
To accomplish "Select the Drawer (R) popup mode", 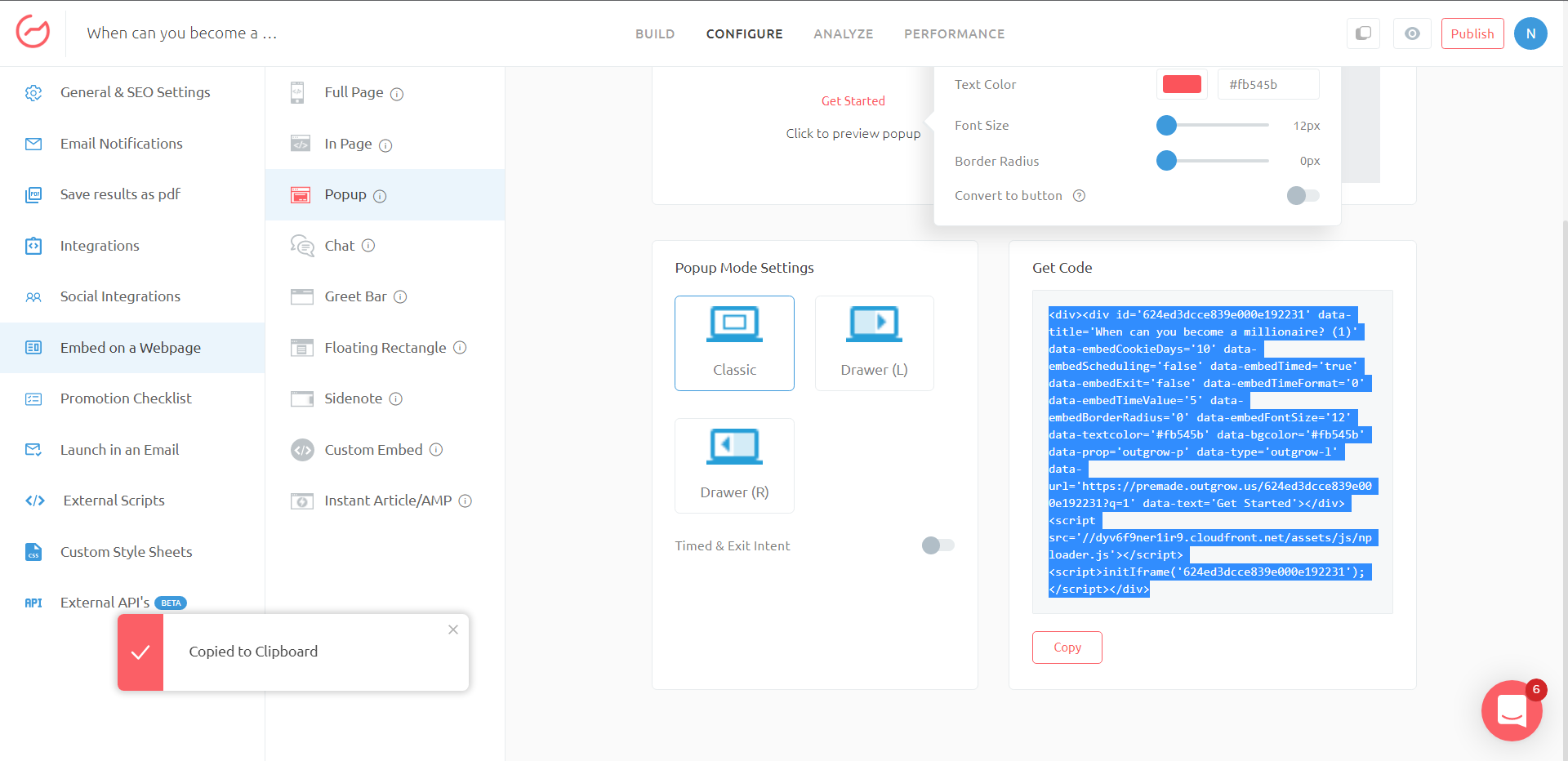I will pos(734,465).
